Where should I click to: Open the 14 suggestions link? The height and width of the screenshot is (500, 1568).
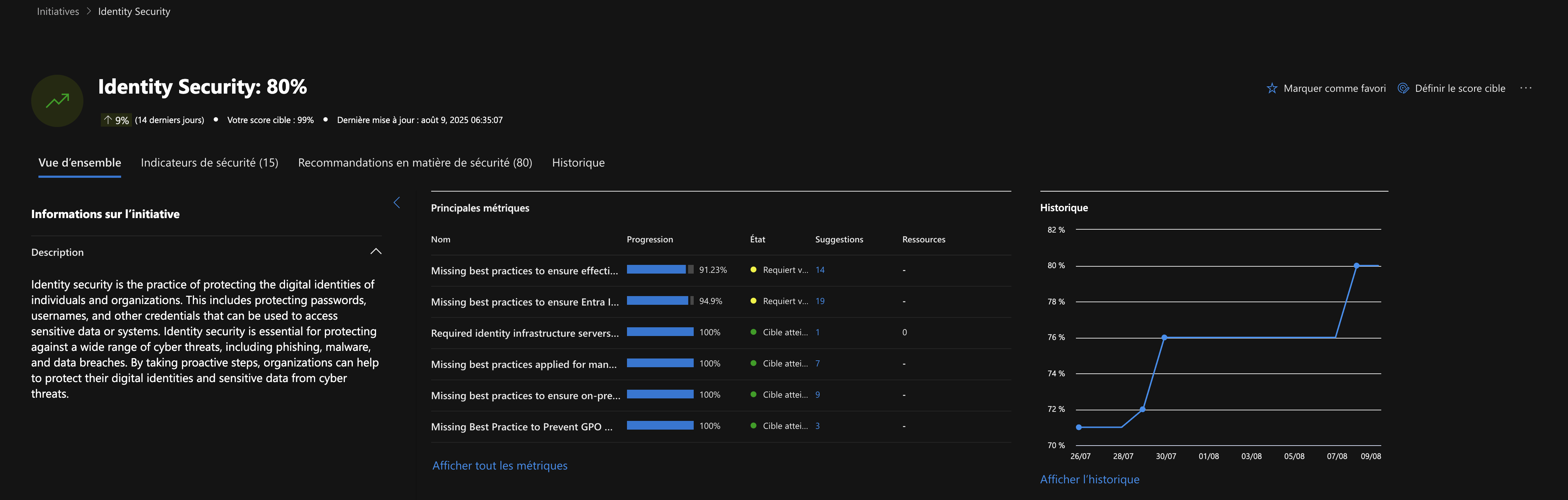pos(820,270)
